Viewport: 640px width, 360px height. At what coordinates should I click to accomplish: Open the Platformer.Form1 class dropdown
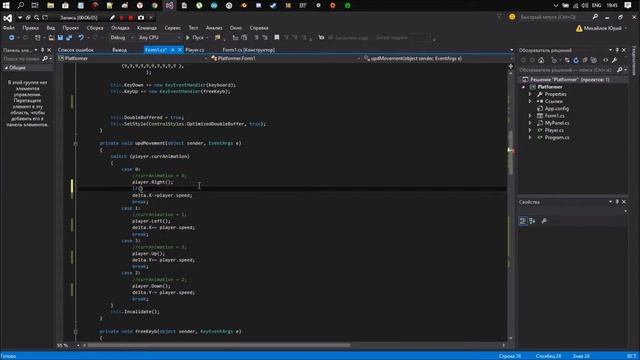285,58
